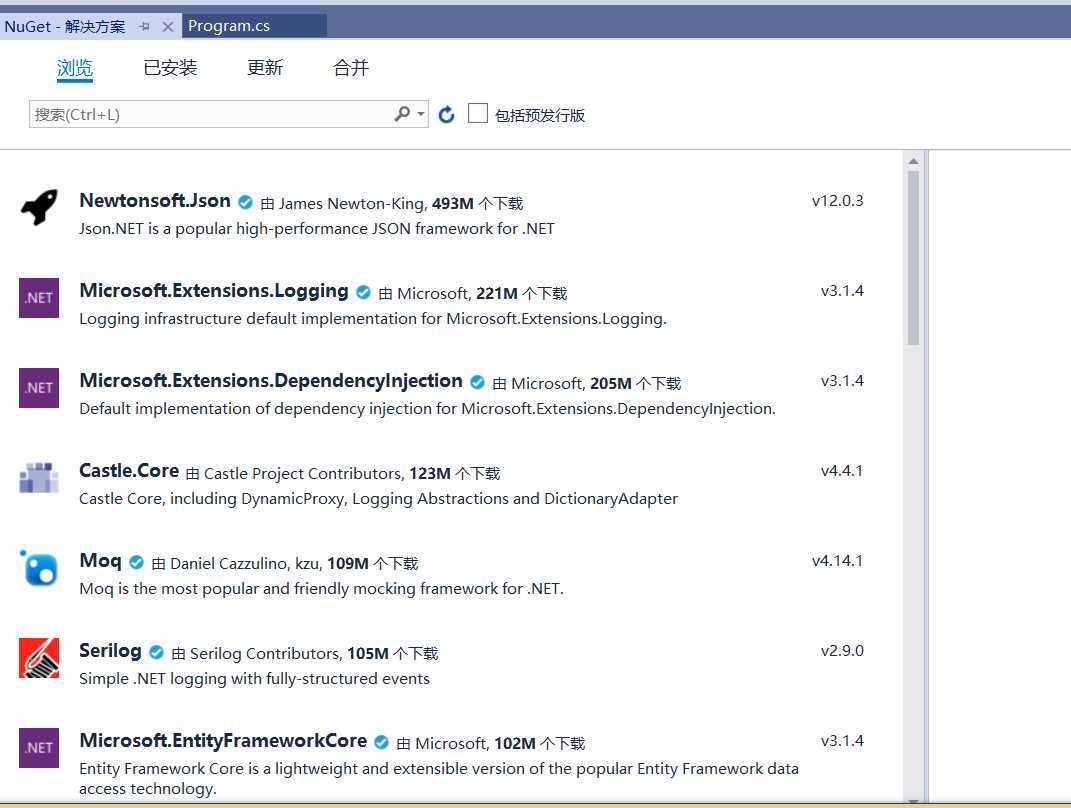This screenshot has height=808, width=1071.
Task: Click the Castle.Core castle icon
Action: tap(39, 477)
